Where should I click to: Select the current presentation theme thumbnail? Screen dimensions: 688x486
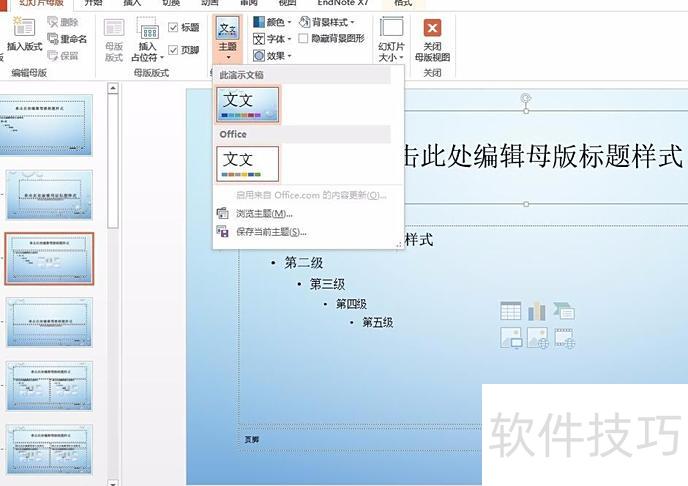[x=247, y=104]
